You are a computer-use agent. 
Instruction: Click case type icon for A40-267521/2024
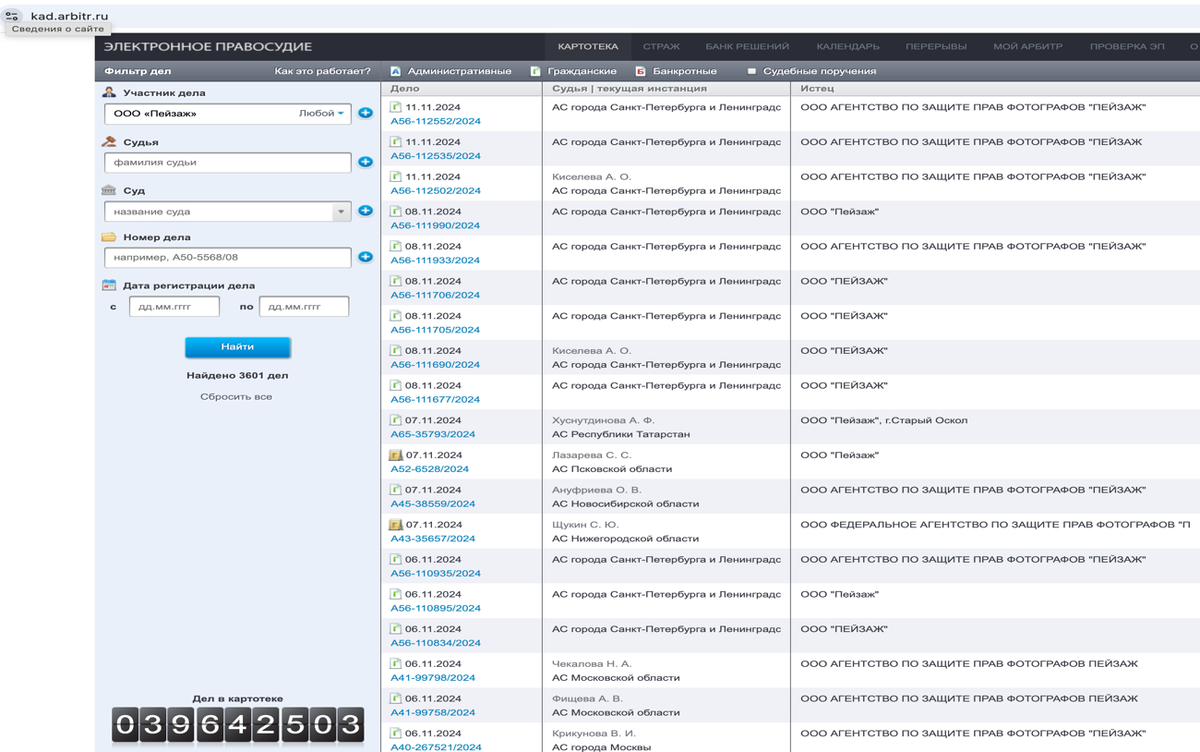click(x=396, y=733)
